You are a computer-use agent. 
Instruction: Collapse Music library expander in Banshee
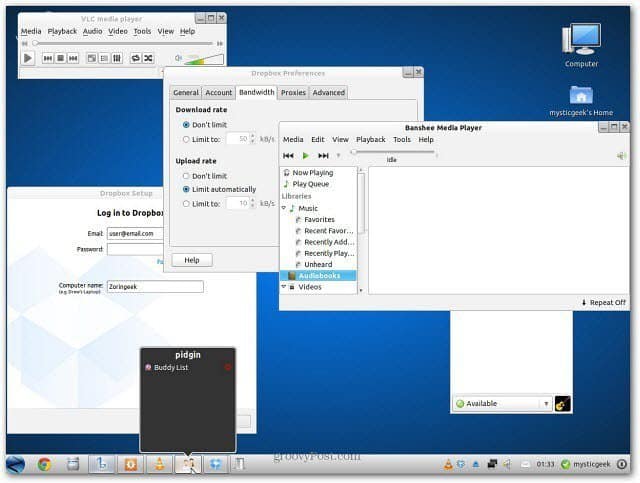[x=284, y=208]
